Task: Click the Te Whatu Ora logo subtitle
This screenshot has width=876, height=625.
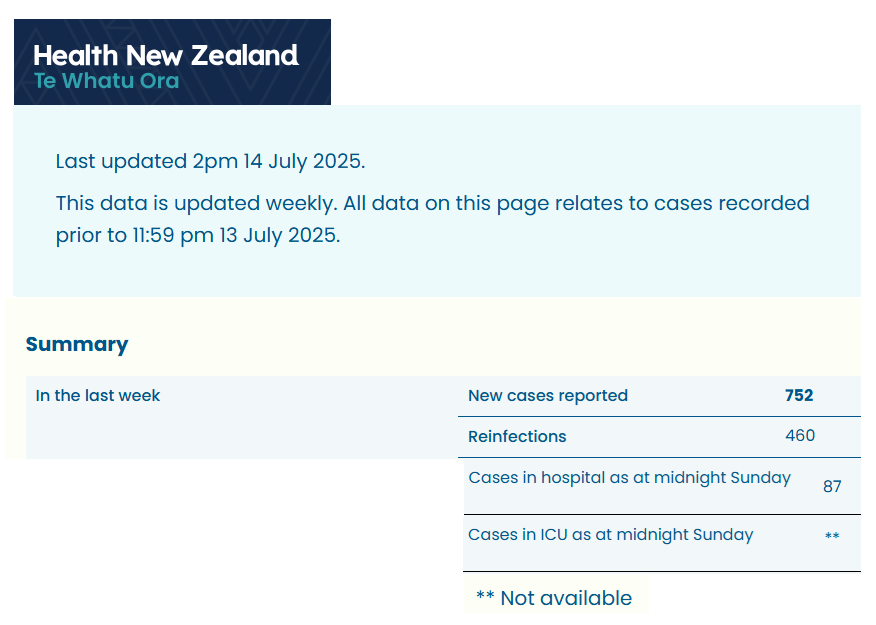Action: (x=106, y=81)
